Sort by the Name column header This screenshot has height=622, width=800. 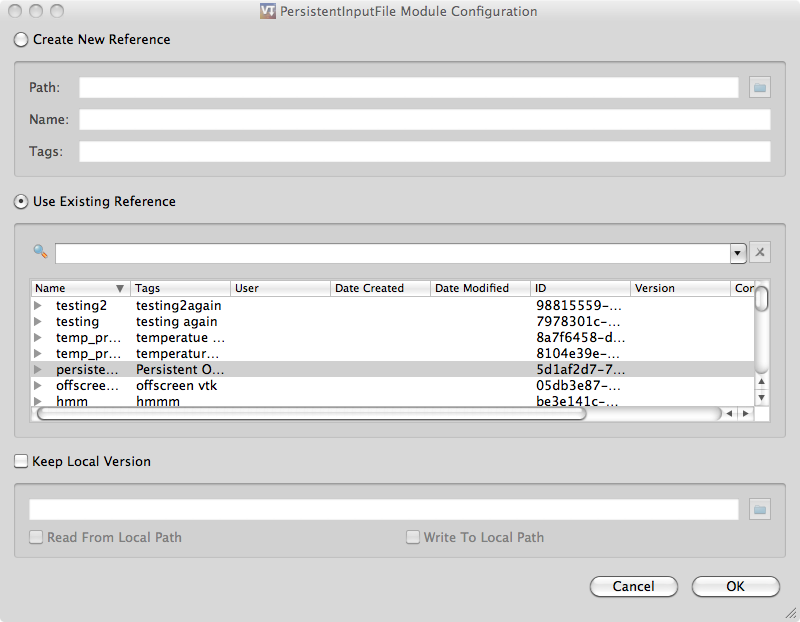click(x=80, y=288)
